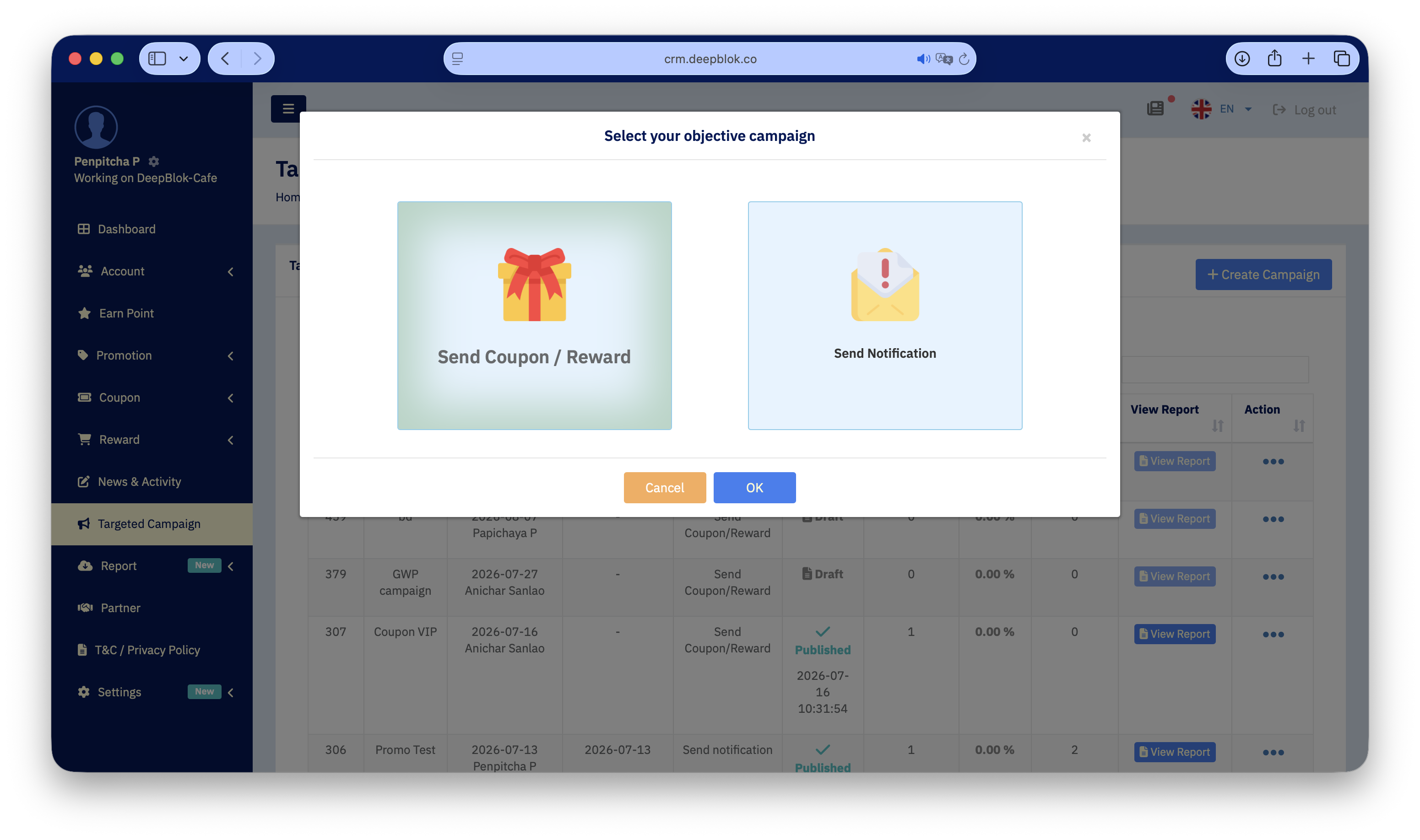Open Safari translate icon in address bar

[x=944, y=59]
